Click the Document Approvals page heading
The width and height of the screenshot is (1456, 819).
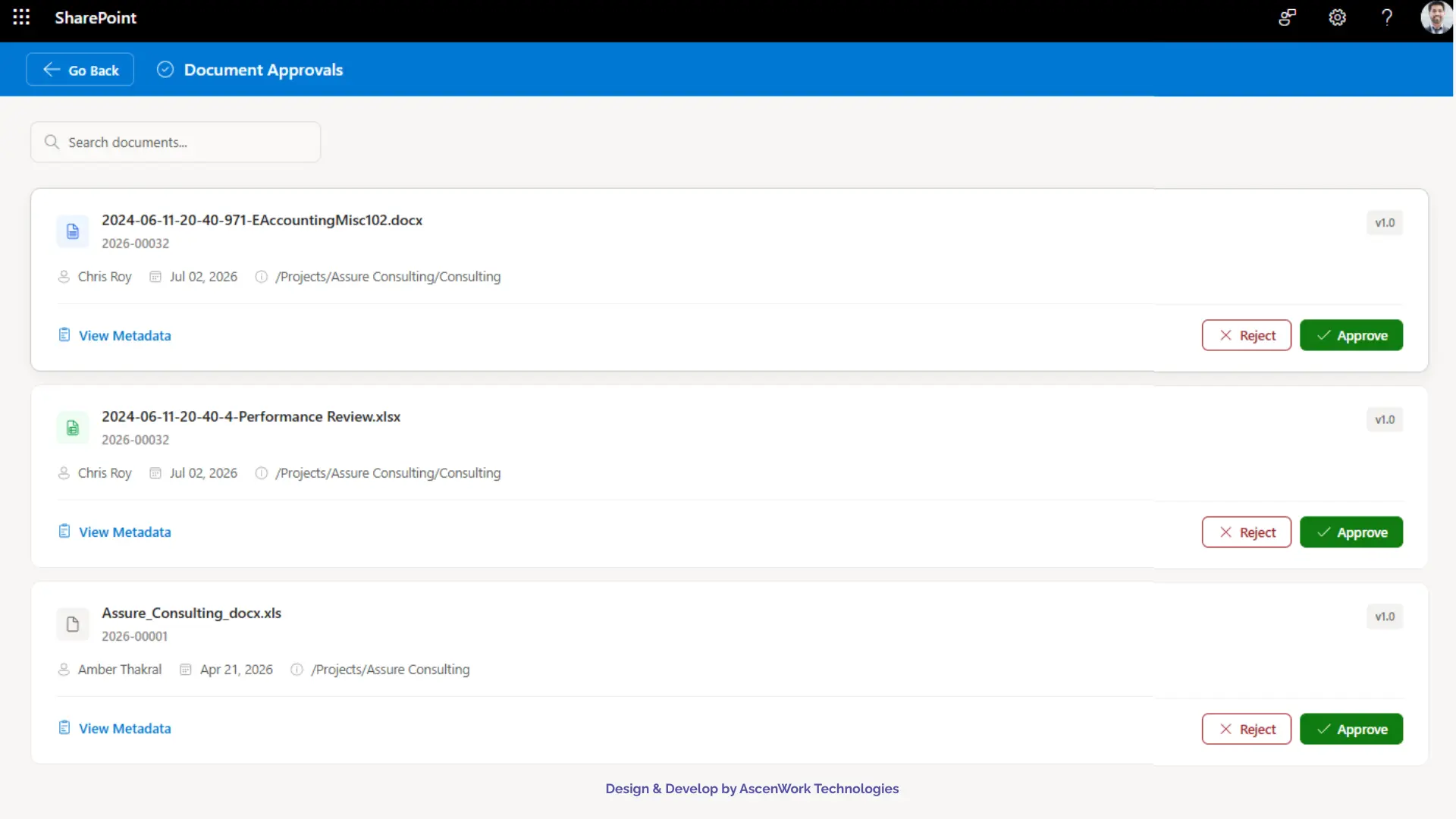[264, 70]
